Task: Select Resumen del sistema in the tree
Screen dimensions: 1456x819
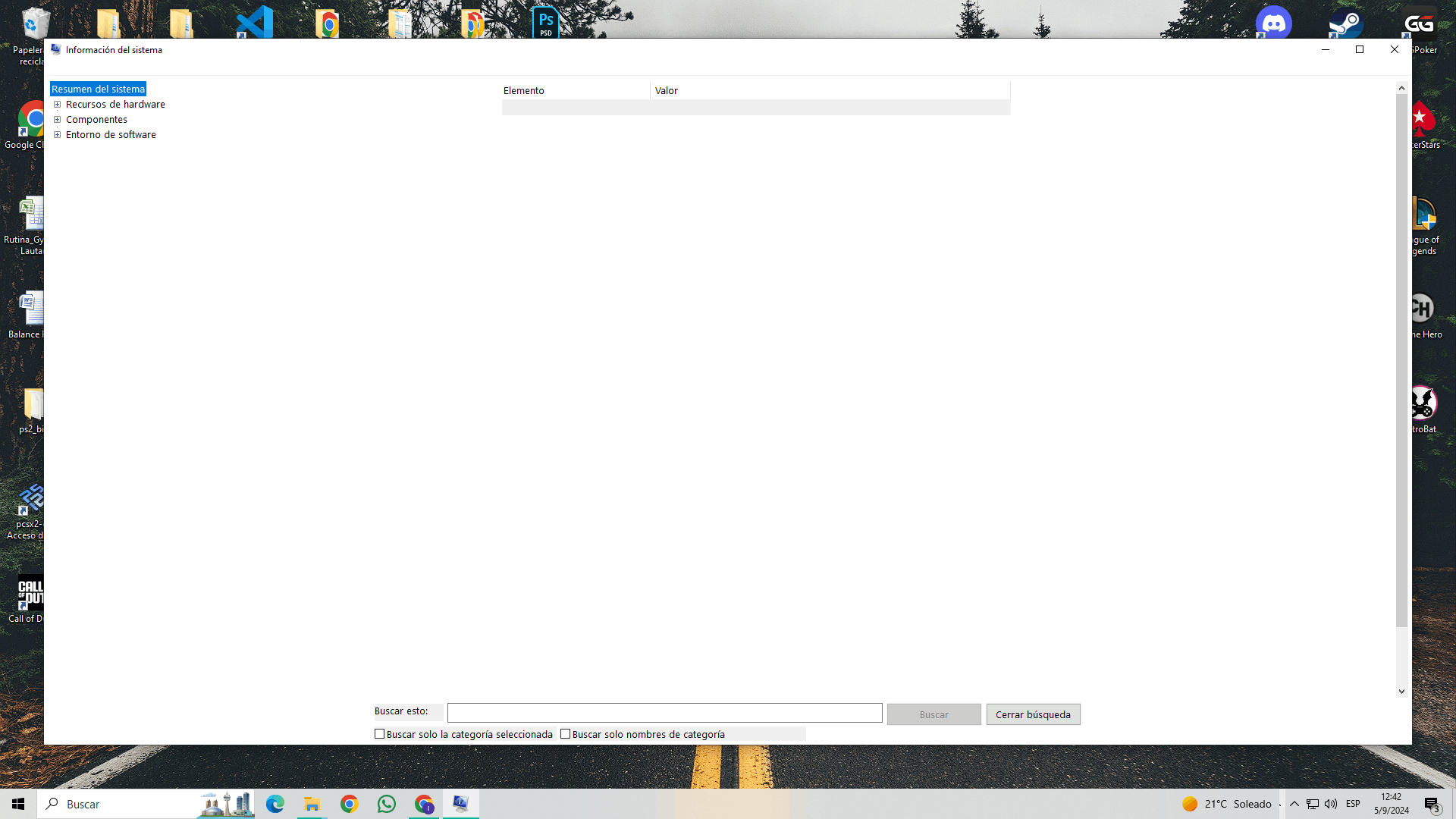Action: [x=98, y=89]
